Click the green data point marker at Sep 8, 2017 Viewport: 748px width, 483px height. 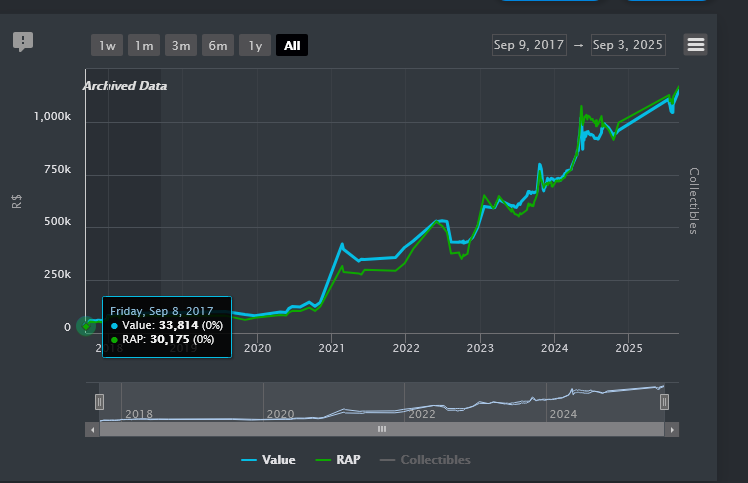(x=86, y=327)
